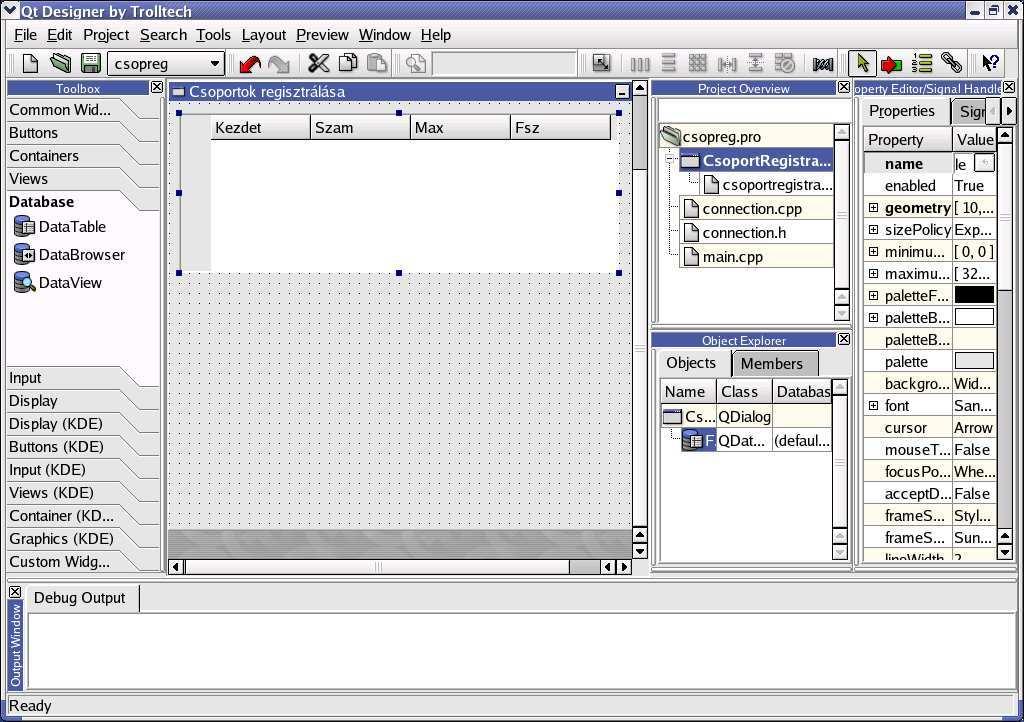Screen dimensions: 1024x722
Task: Close the Toolbox panel
Action: pos(157,87)
